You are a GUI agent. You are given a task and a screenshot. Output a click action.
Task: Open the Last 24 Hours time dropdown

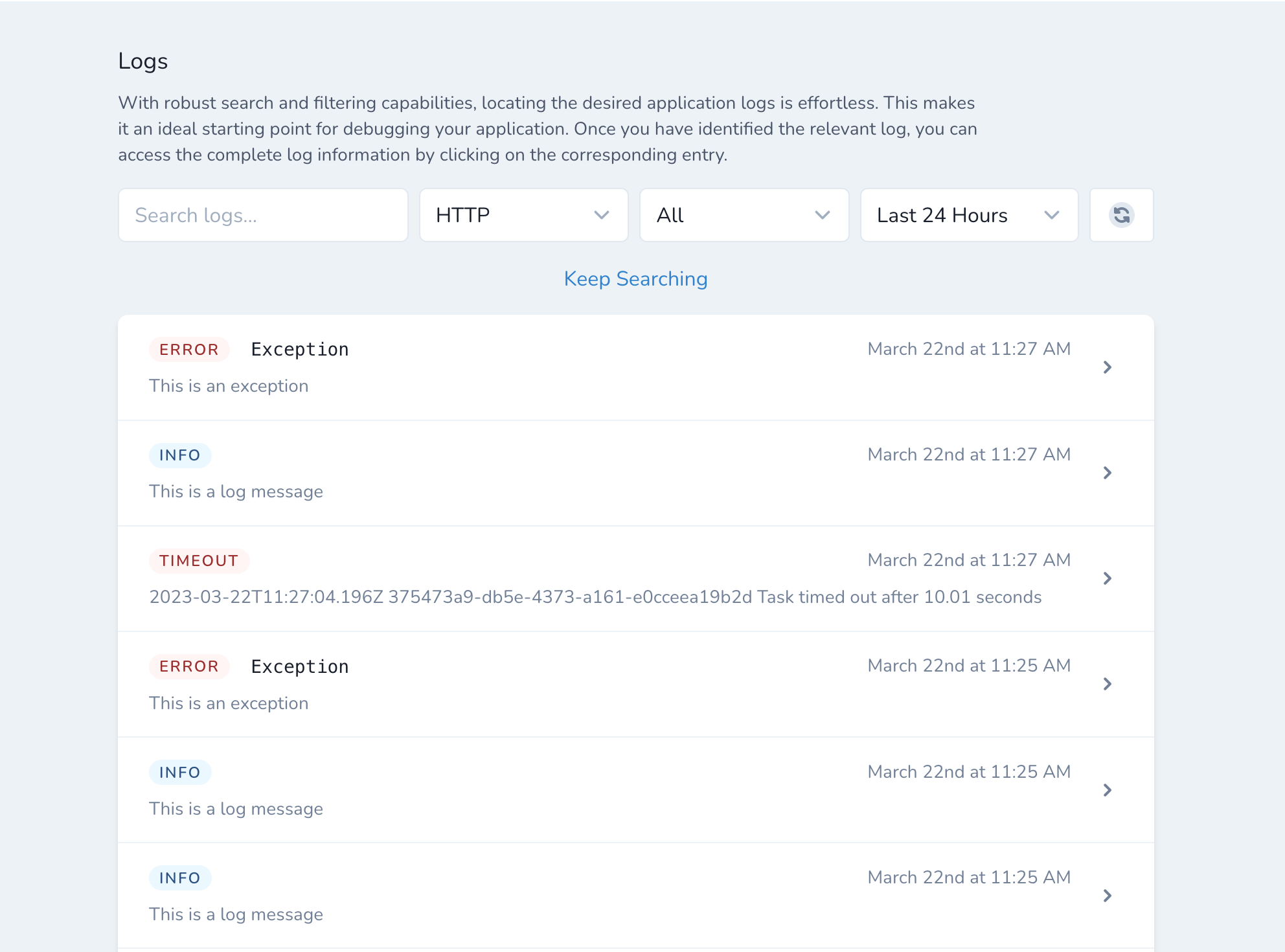[968, 215]
